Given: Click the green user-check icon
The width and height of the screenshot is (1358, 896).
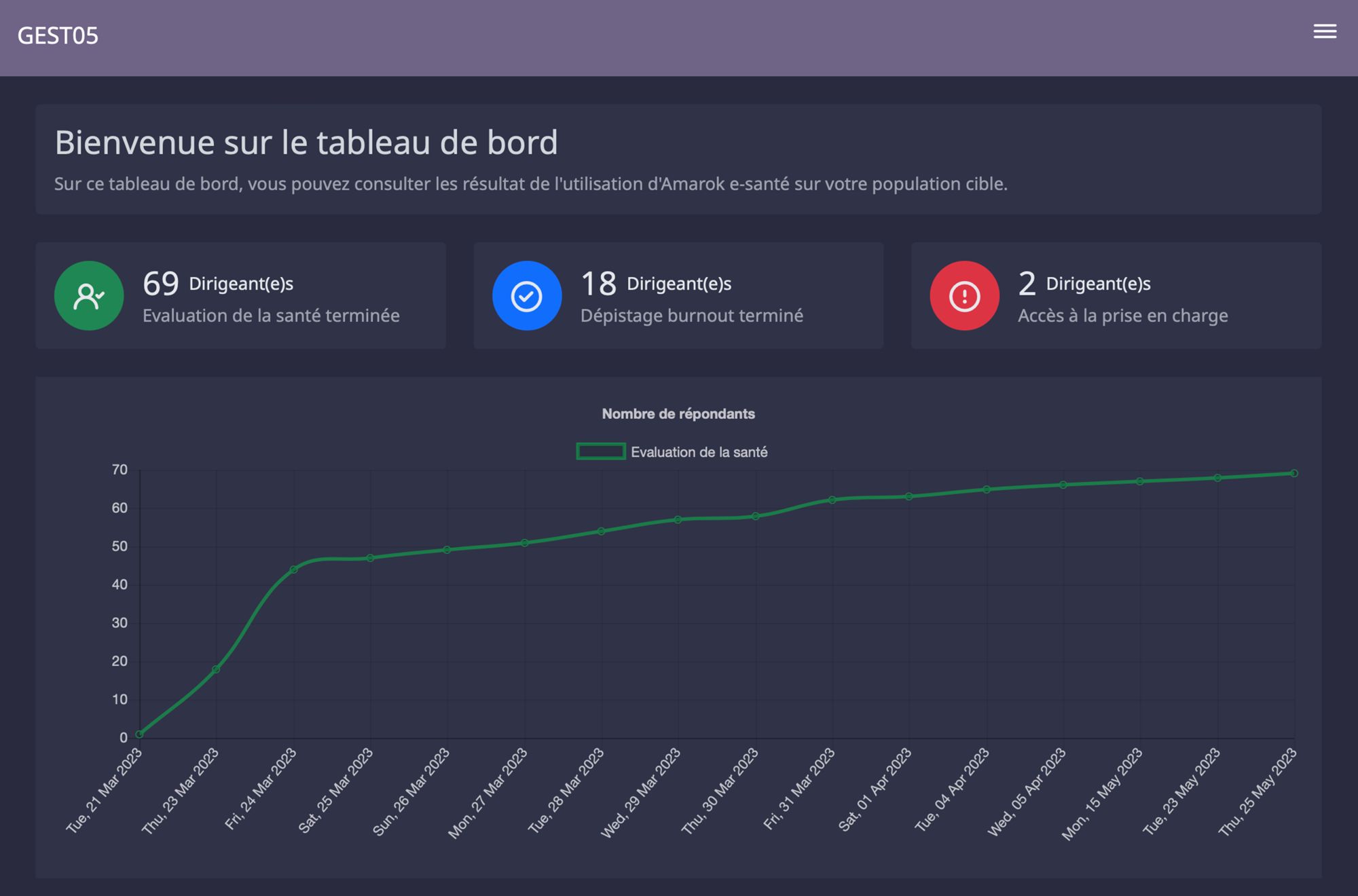Looking at the screenshot, I should tap(89, 296).
